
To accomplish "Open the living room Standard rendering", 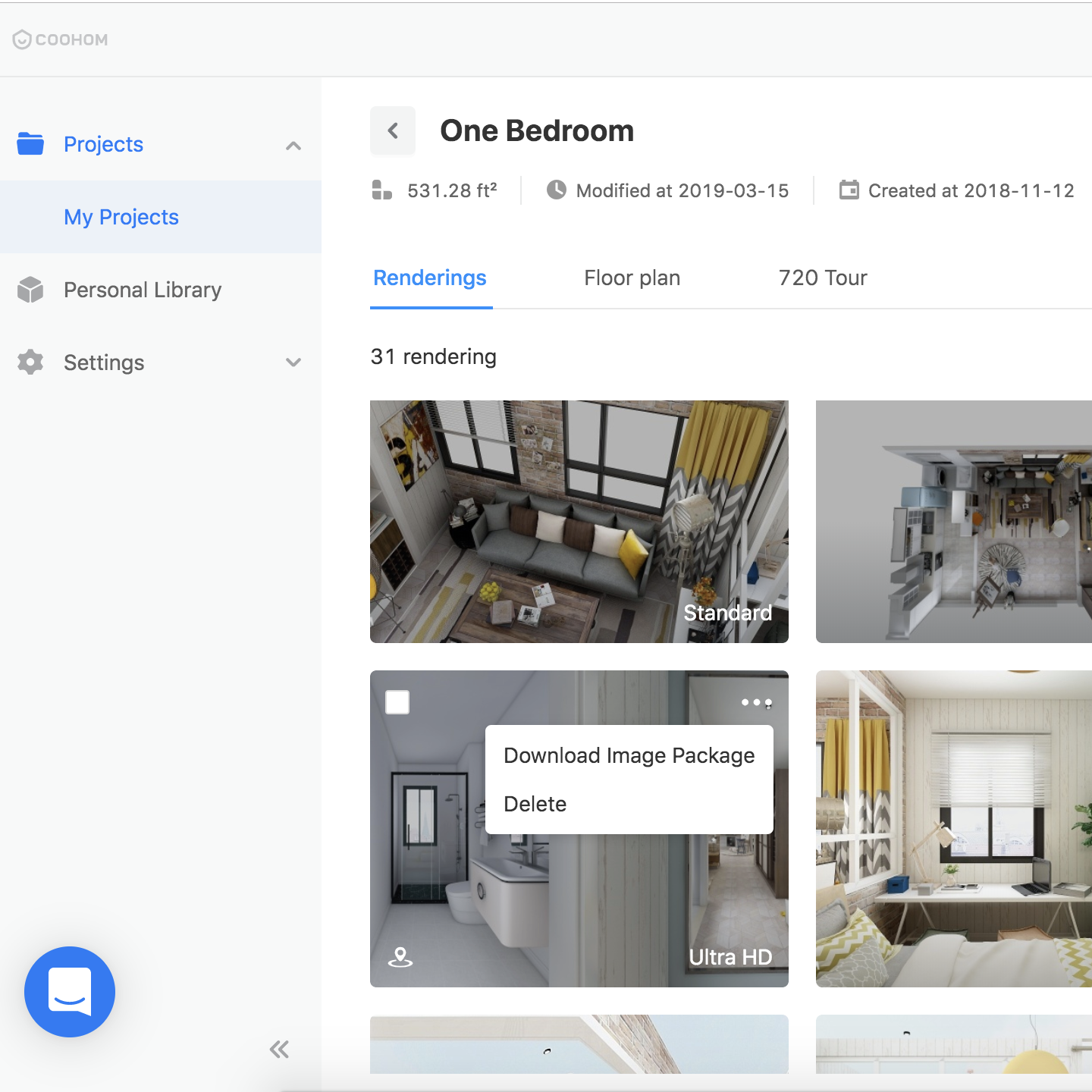I will coord(579,522).
